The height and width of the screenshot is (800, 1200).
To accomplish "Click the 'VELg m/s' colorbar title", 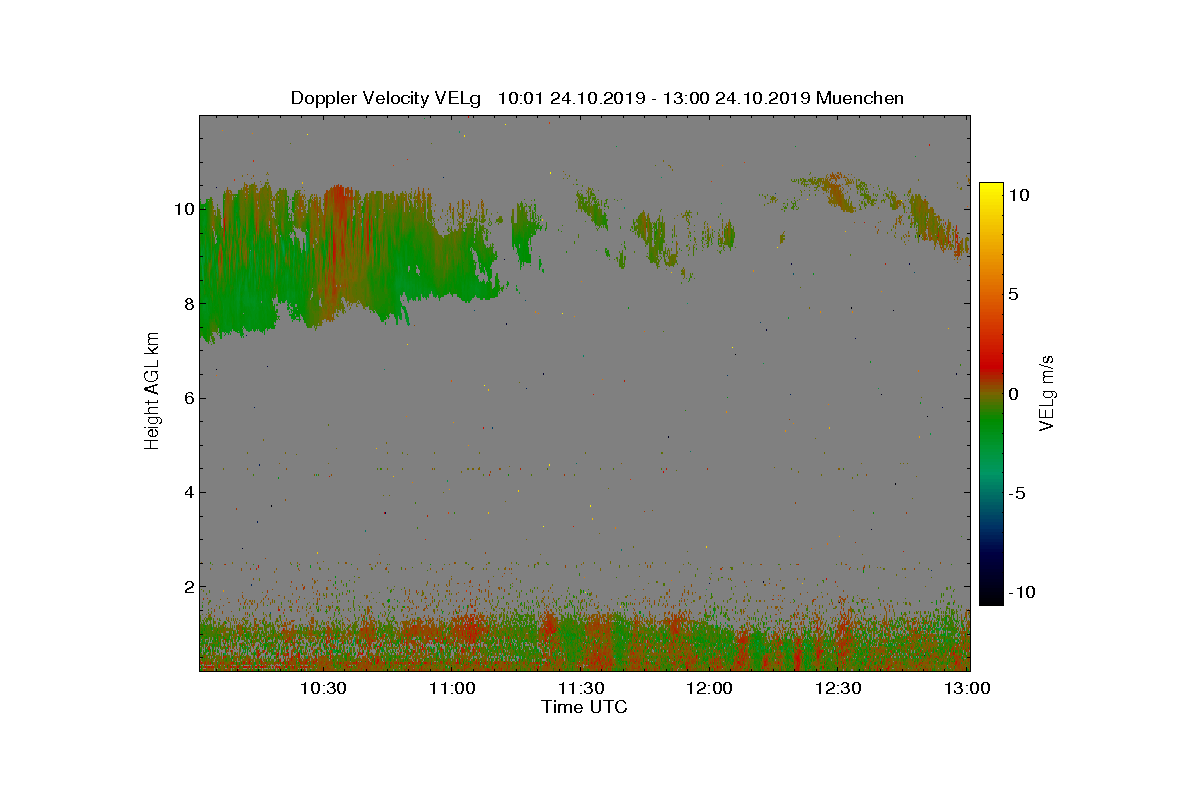I will [1047, 392].
